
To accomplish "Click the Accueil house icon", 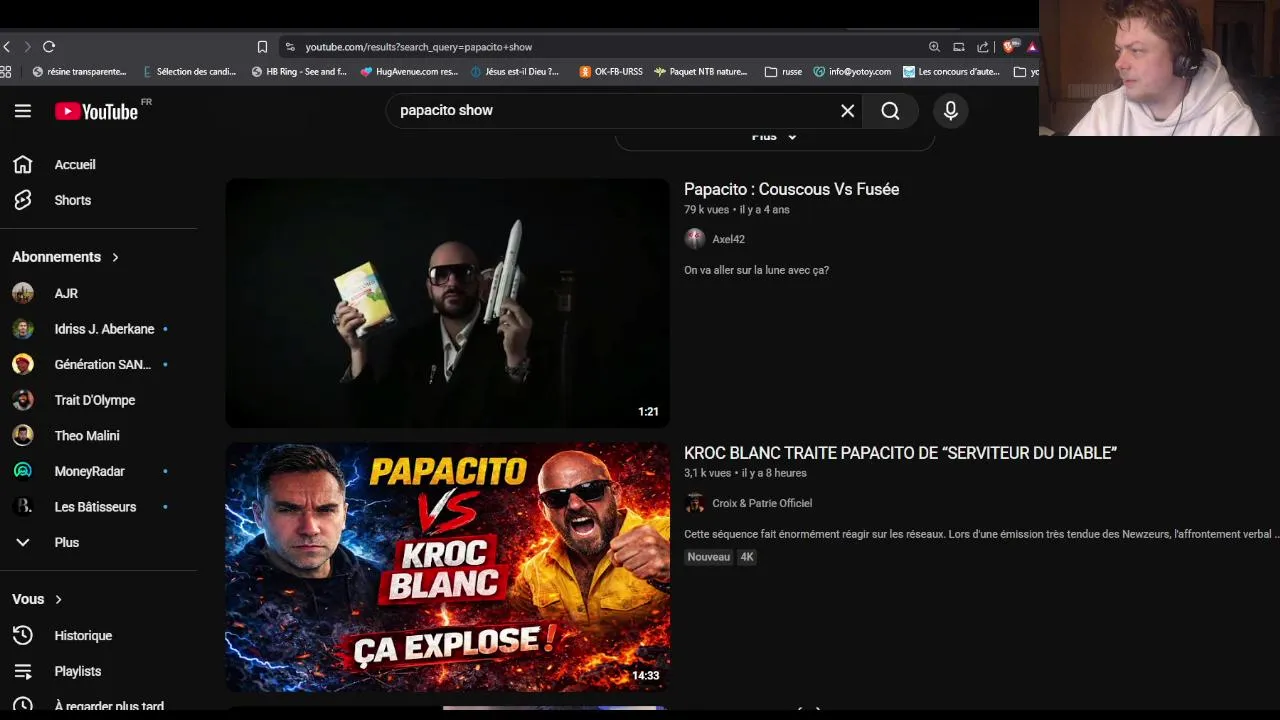I will (23, 165).
